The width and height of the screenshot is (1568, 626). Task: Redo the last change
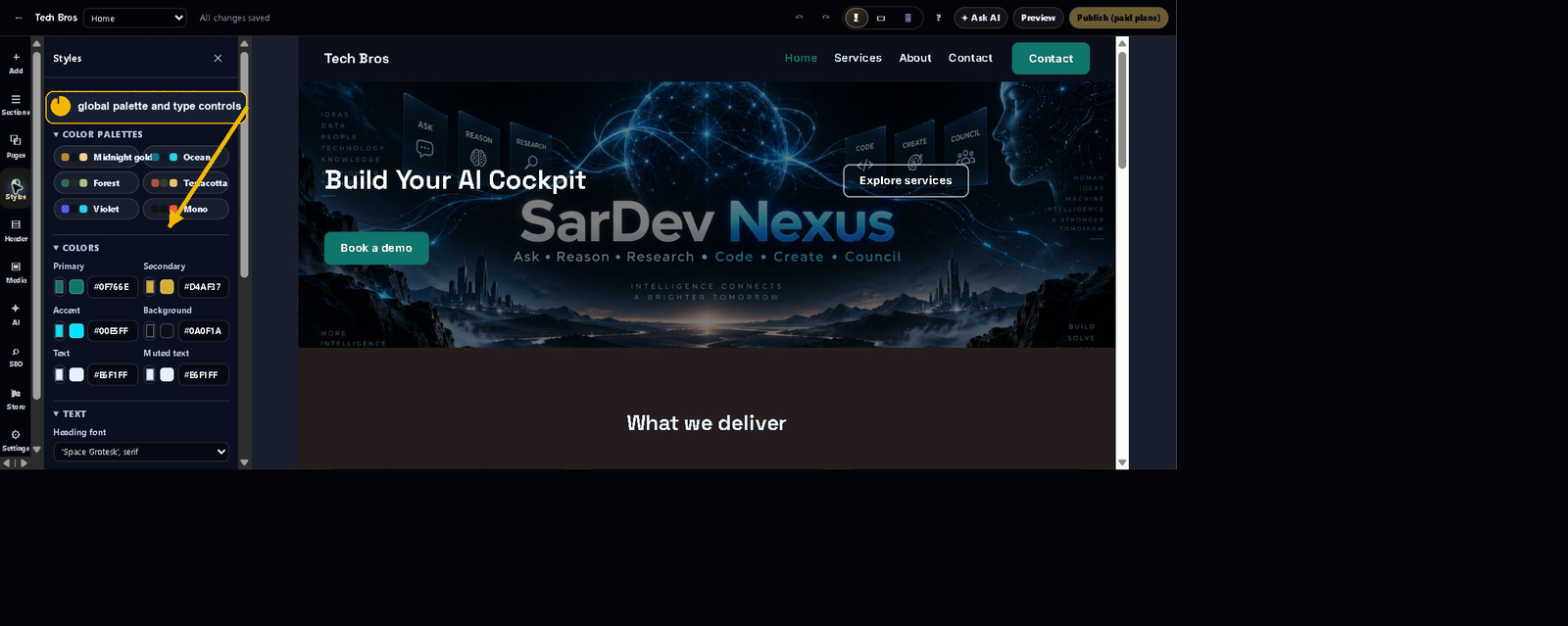pyautogui.click(x=825, y=18)
